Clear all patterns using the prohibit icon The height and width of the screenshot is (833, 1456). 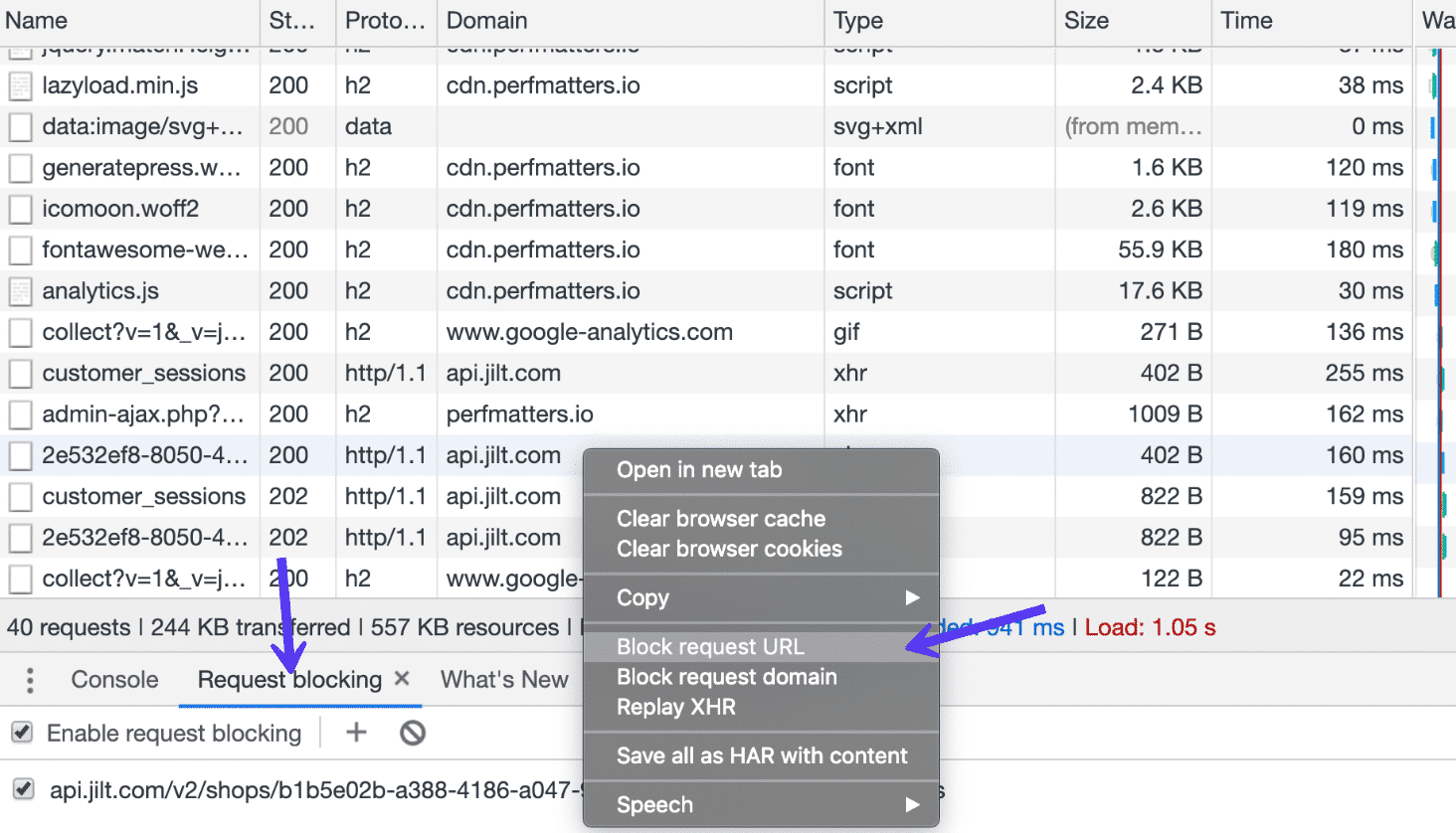pyautogui.click(x=412, y=733)
